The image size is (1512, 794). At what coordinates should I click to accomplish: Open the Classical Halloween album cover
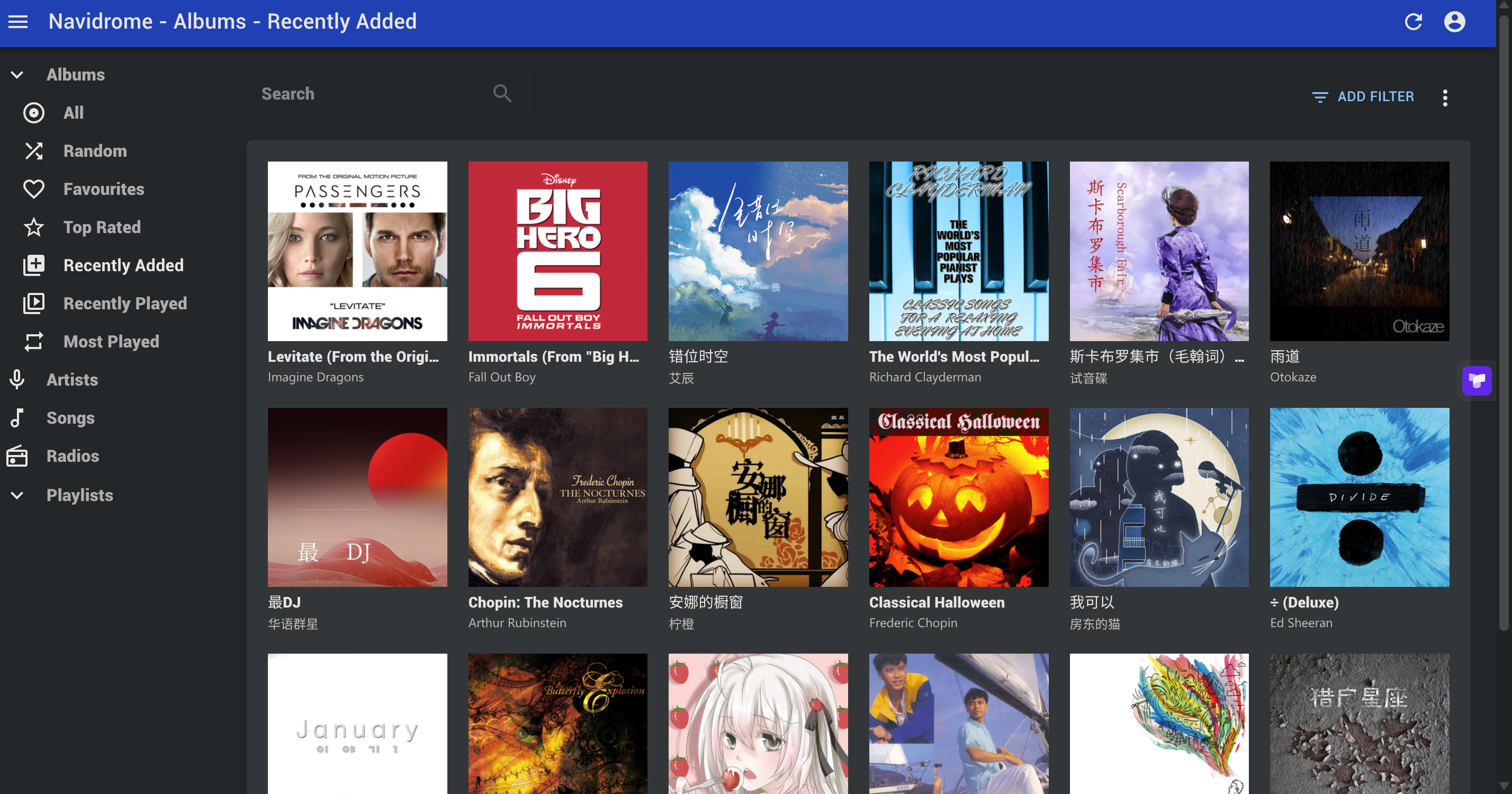pos(958,497)
